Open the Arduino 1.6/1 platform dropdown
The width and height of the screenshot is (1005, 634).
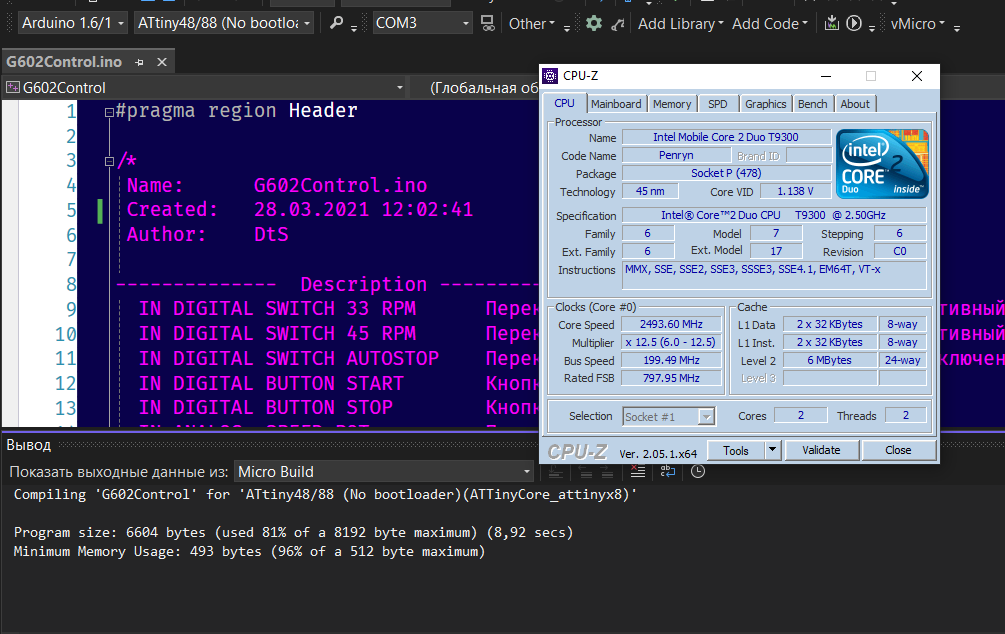[72, 23]
